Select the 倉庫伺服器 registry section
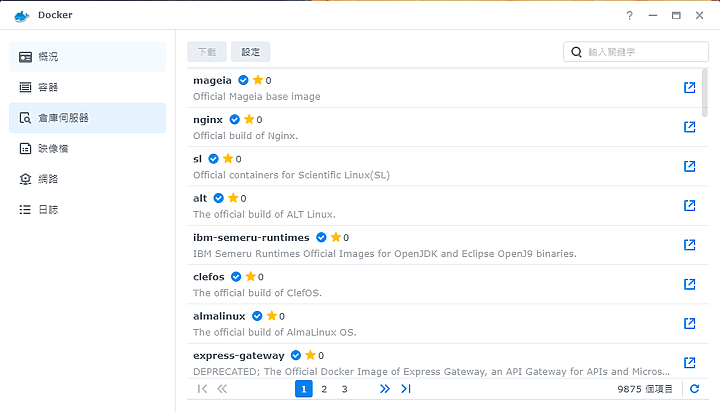The image size is (720, 412). [87, 118]
